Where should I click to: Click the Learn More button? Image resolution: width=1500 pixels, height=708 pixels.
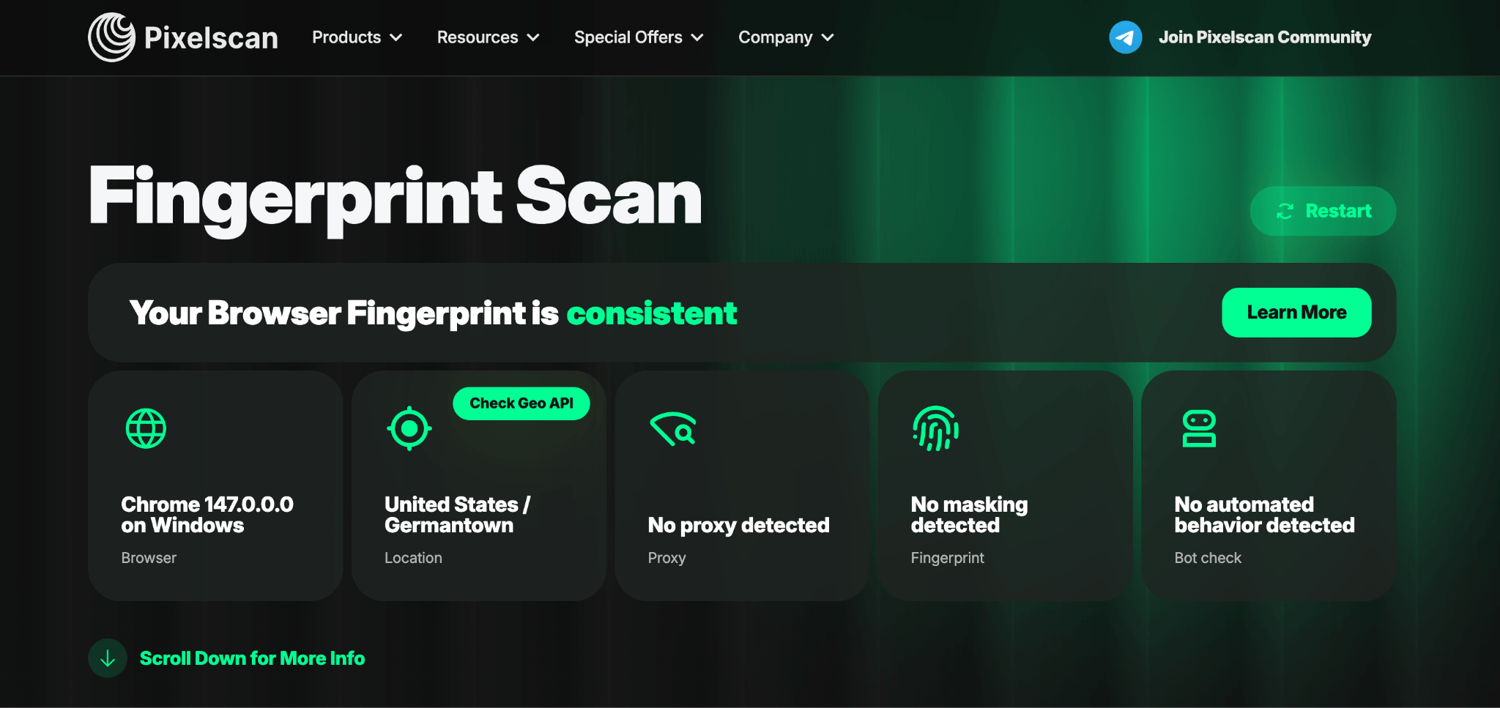1296,313
